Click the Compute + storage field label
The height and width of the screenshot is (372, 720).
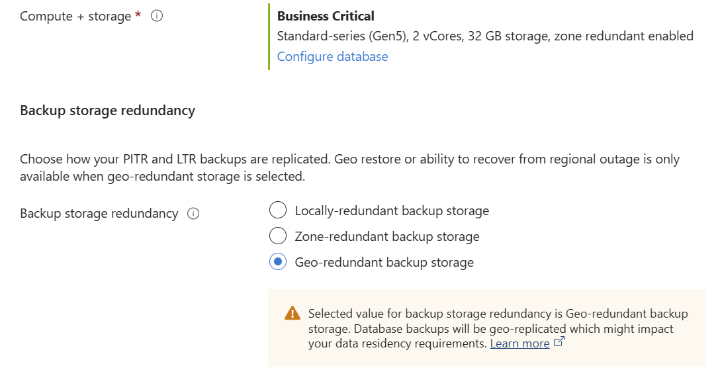[x=75, y=17]
